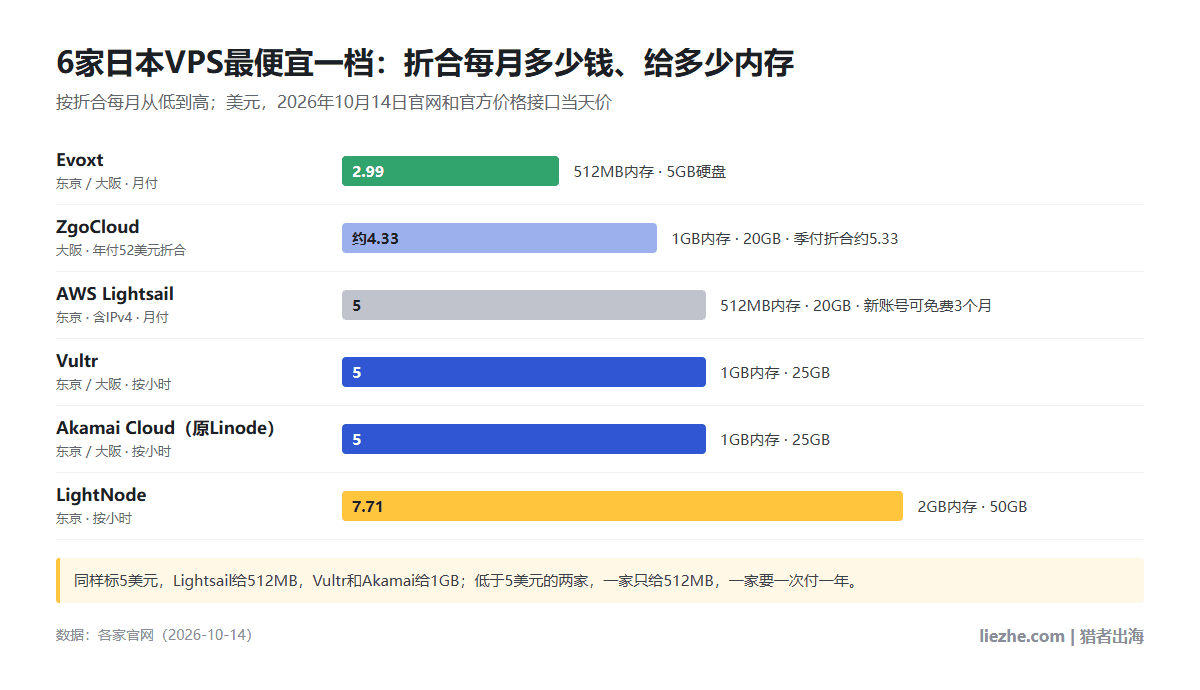
Task: Click the Akamai spec 1GB内存 · 25GB
Action: point(775,440)
